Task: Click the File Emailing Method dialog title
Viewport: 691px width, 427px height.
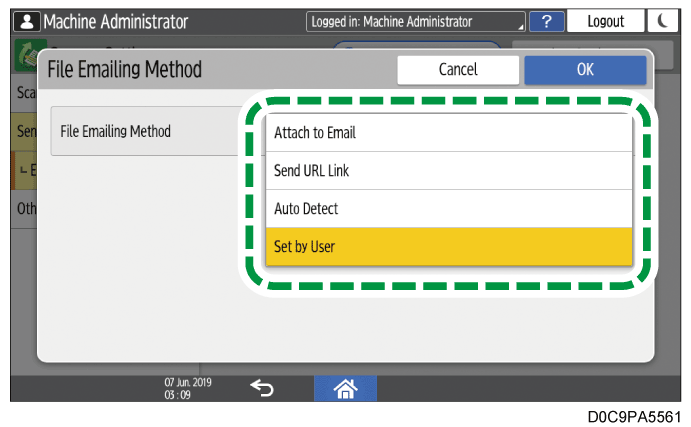Action: tap(125, 70)
